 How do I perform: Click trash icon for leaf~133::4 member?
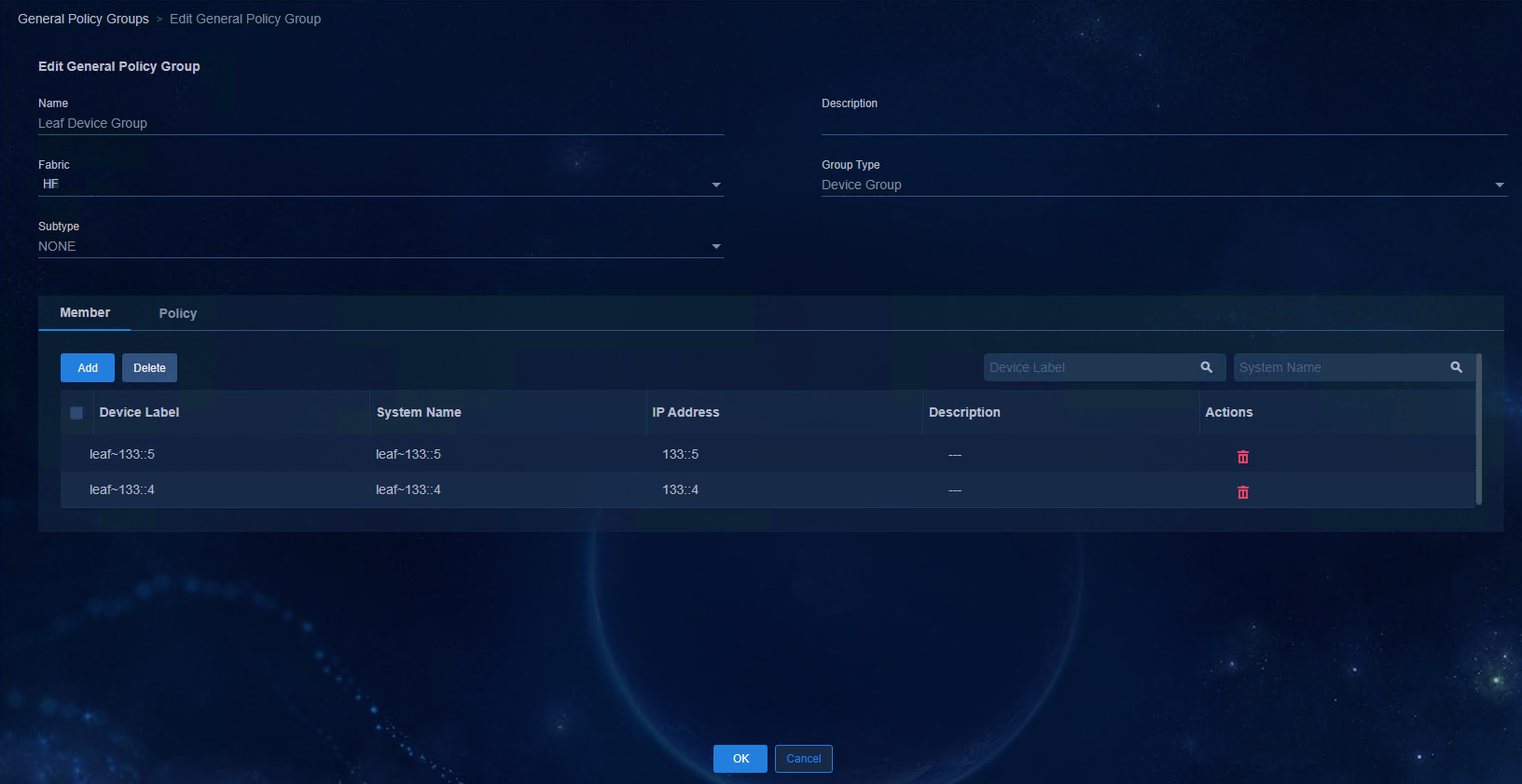click(x=1242, y=492)
